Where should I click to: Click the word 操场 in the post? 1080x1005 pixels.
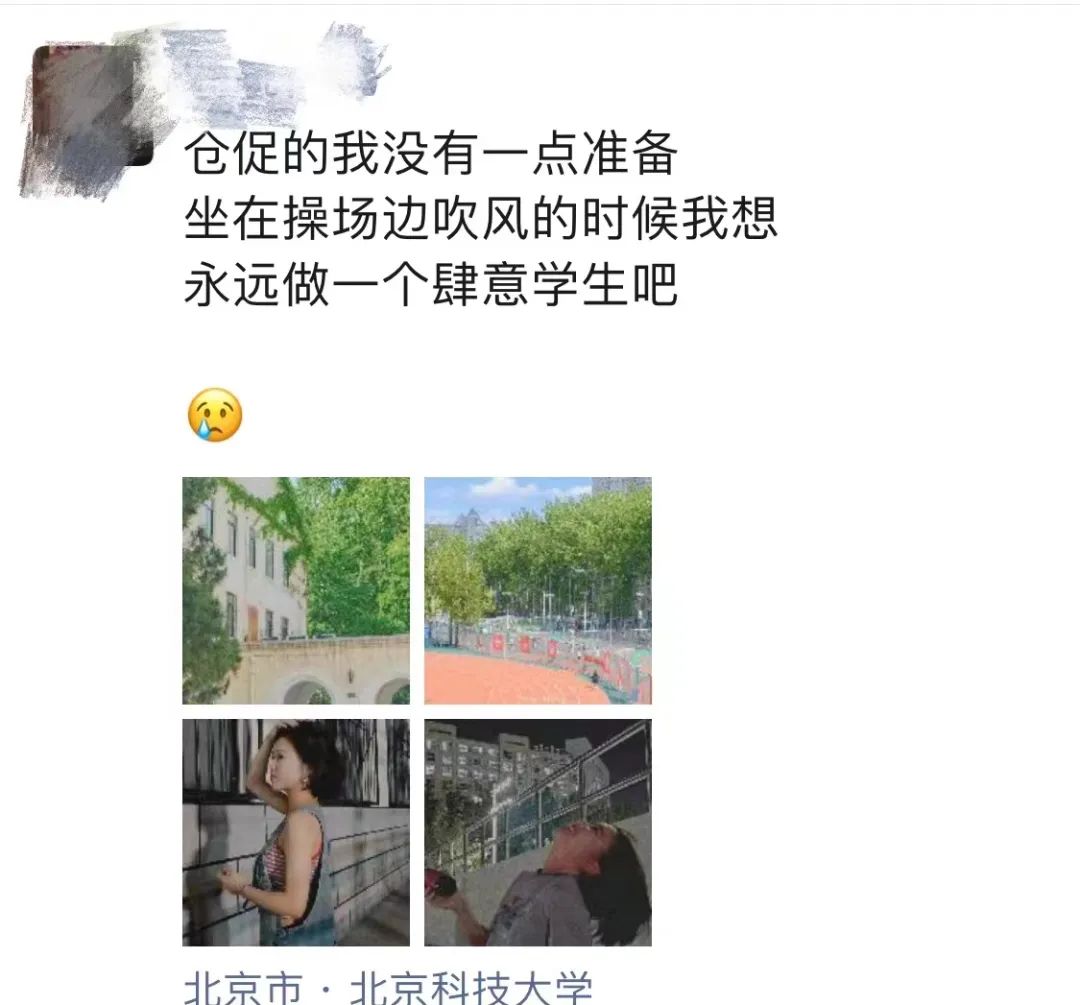click(x=332, y=219)
